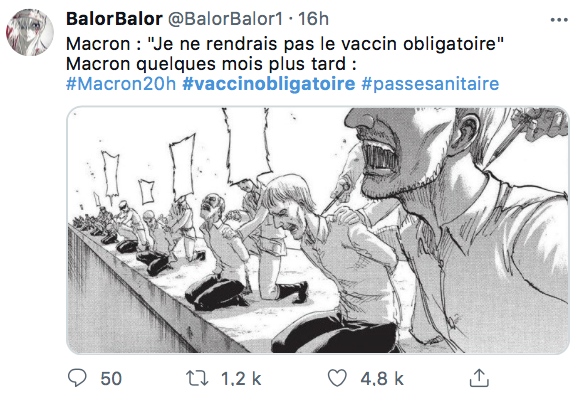Screen dimensions: 580x402
Task: Click the 1,2 k retweet count
Action: [x=241, y=379]
